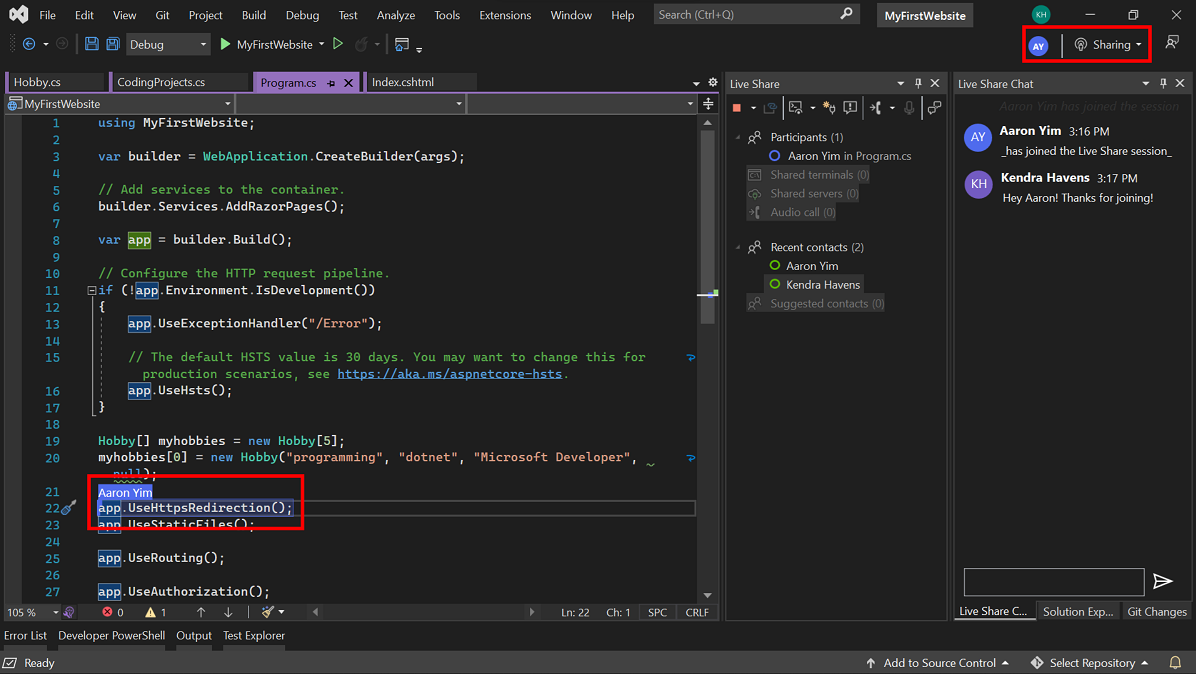
Task: Click the Start audio call phone icon
Action: (876, 108)
